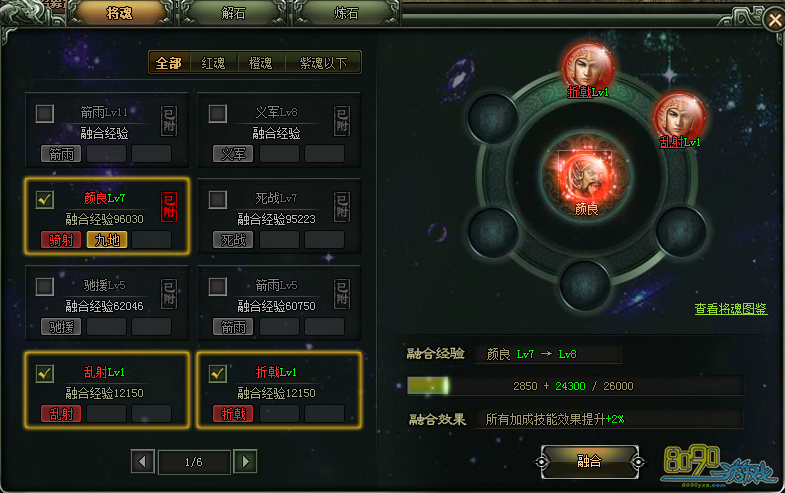Click the gray 义军 skill tag
This screenshot has width=785, height=493.
point(233,154)
